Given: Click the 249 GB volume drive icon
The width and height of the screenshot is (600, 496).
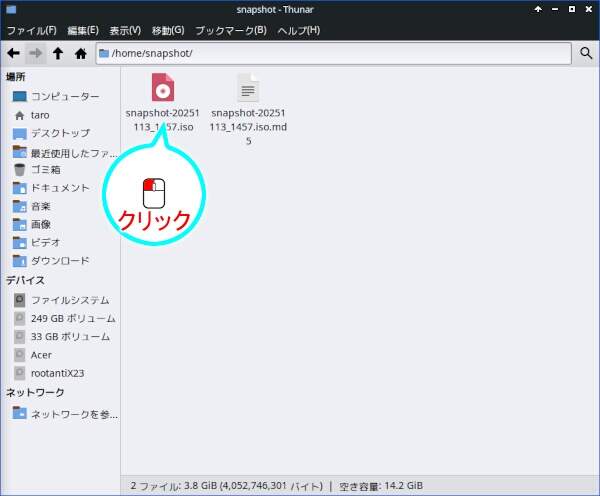Looking at the screenshot, I should (20, 318).
